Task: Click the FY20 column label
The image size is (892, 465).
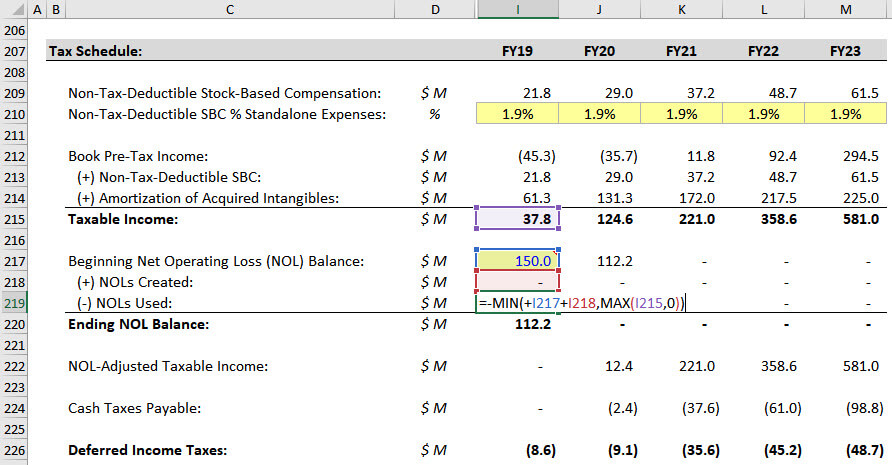Action: pyautogui.click(x=600, y=51)
